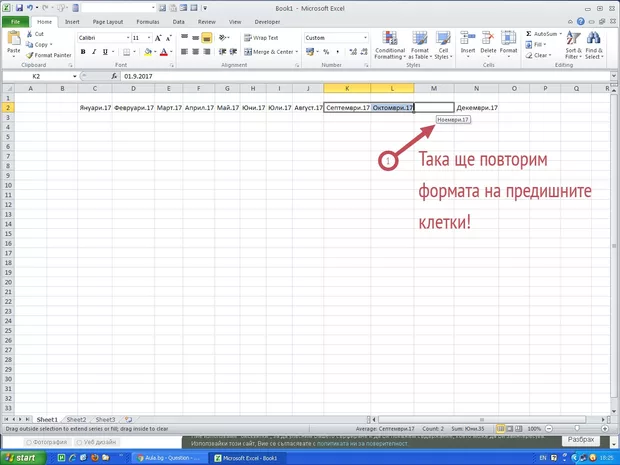Open the font name Calibri dropdown
Image resolution: width=620 pixels, height=465 pixels.
tap(124, 38)
